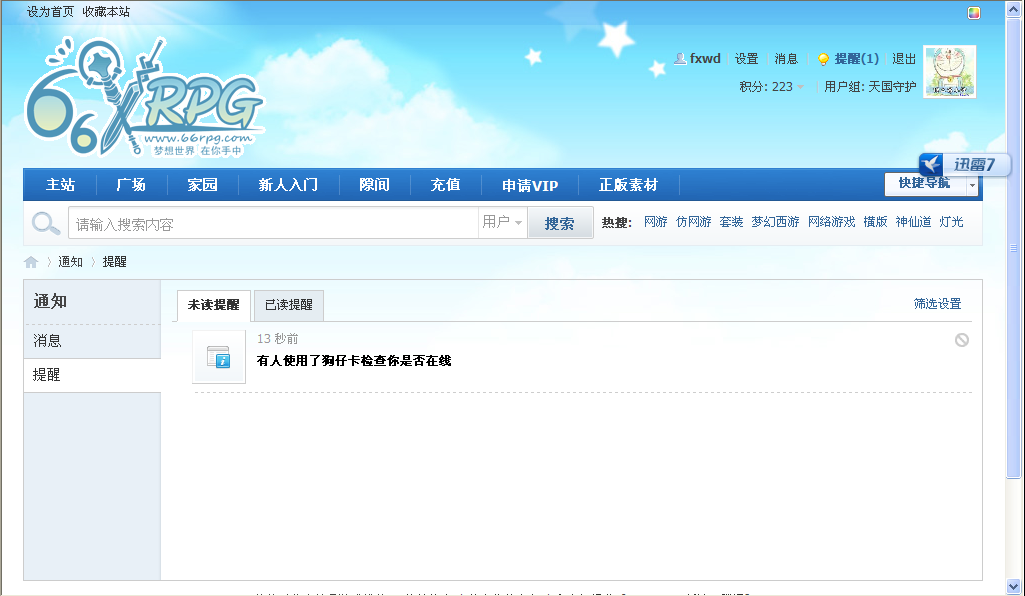Open the fxwd username link
Viewport: 1025px width, 596px height.
705,59
